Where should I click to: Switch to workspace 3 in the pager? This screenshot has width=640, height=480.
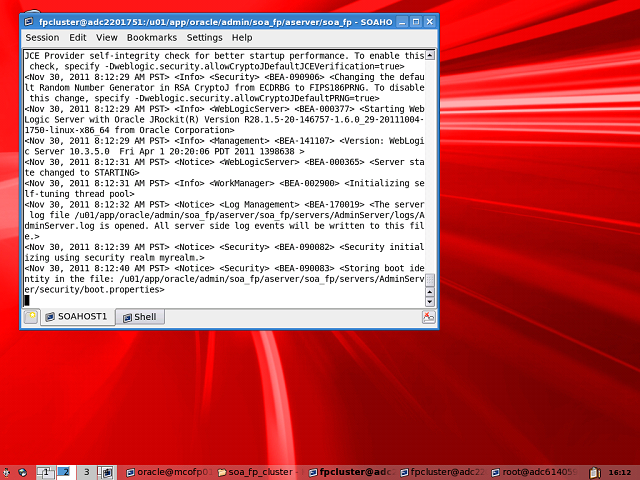coord(86,471)
